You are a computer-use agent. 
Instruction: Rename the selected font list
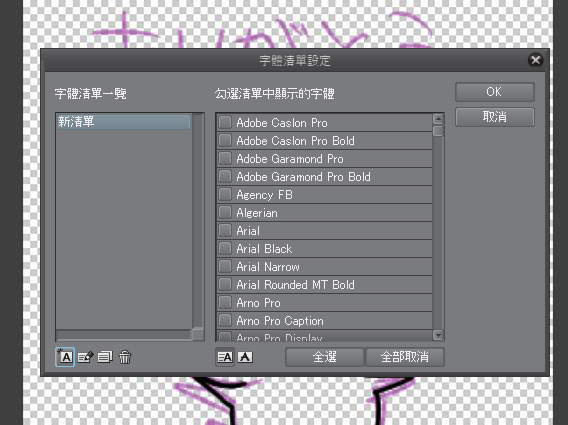click(x=85, y=357)
